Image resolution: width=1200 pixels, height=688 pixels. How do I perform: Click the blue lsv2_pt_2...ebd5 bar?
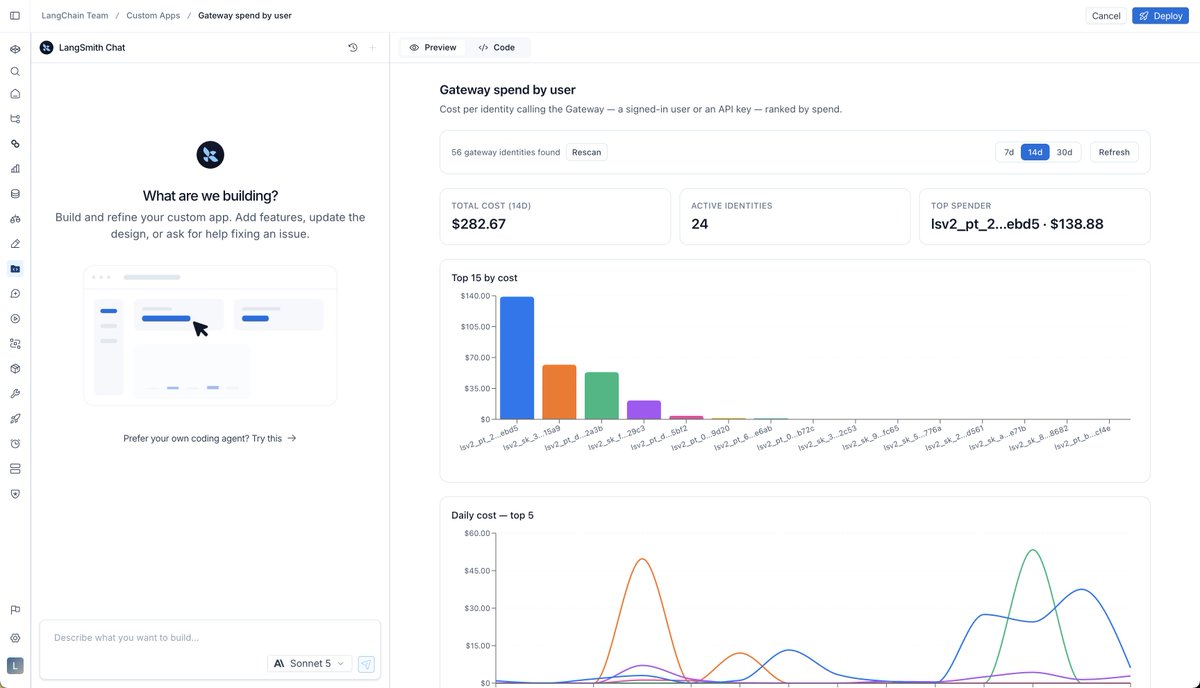pos(517,358)
